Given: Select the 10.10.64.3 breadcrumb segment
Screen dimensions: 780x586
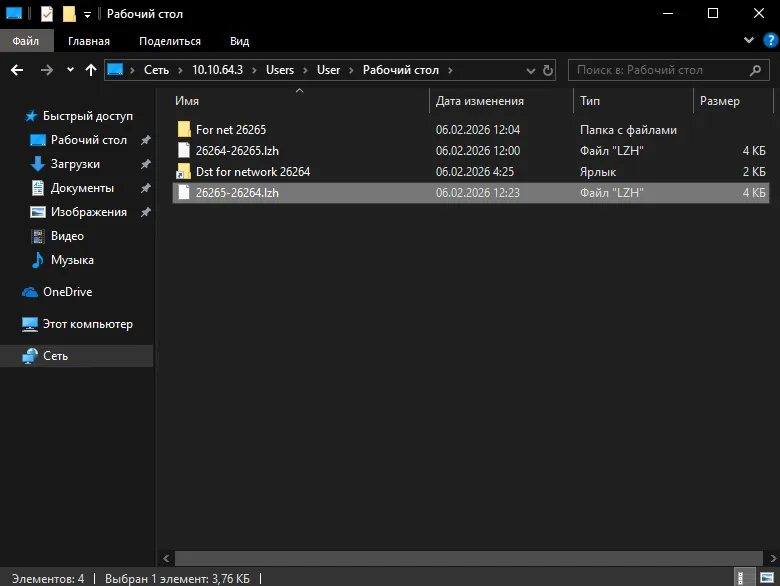Looking at the screenshot, I should [x=217, y=70].
